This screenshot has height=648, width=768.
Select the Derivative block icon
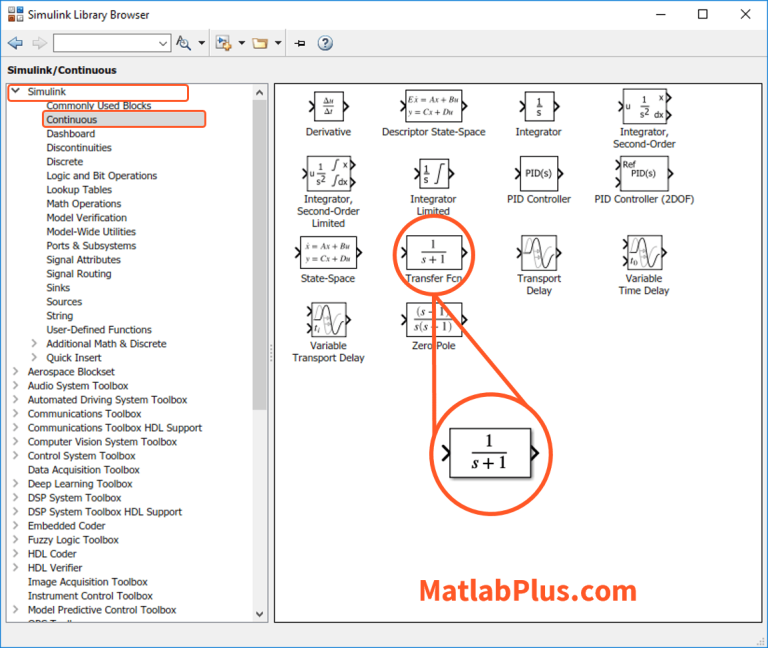point(328,107)
